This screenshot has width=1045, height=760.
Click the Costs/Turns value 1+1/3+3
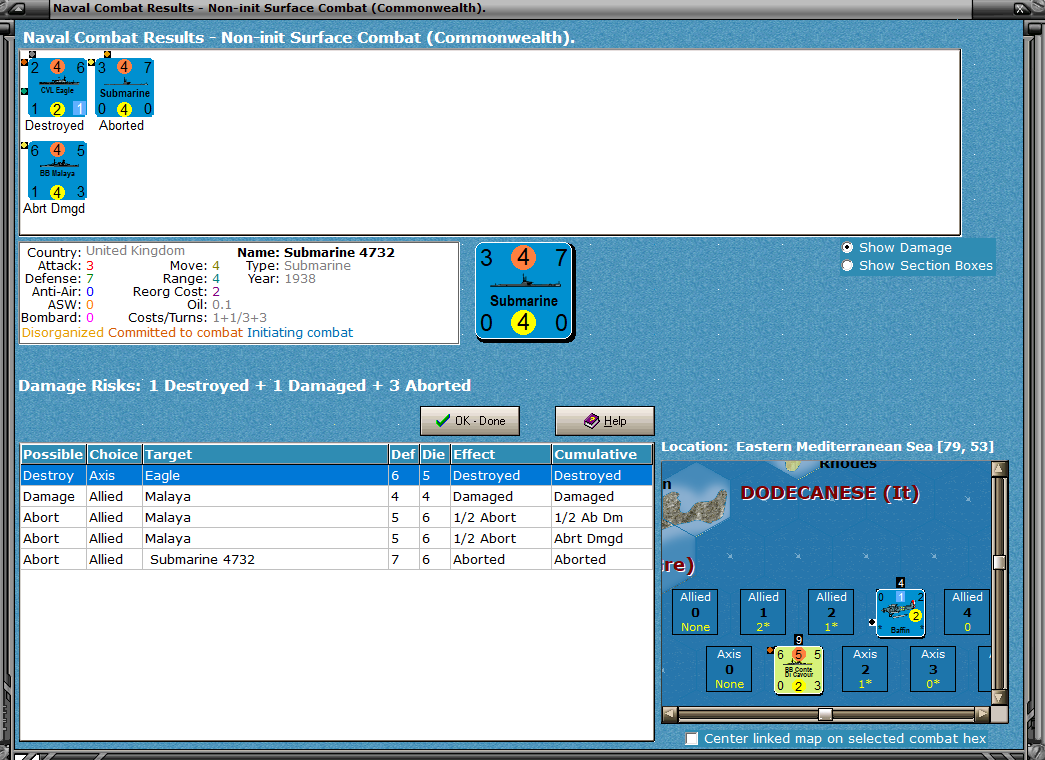point(240,318)
